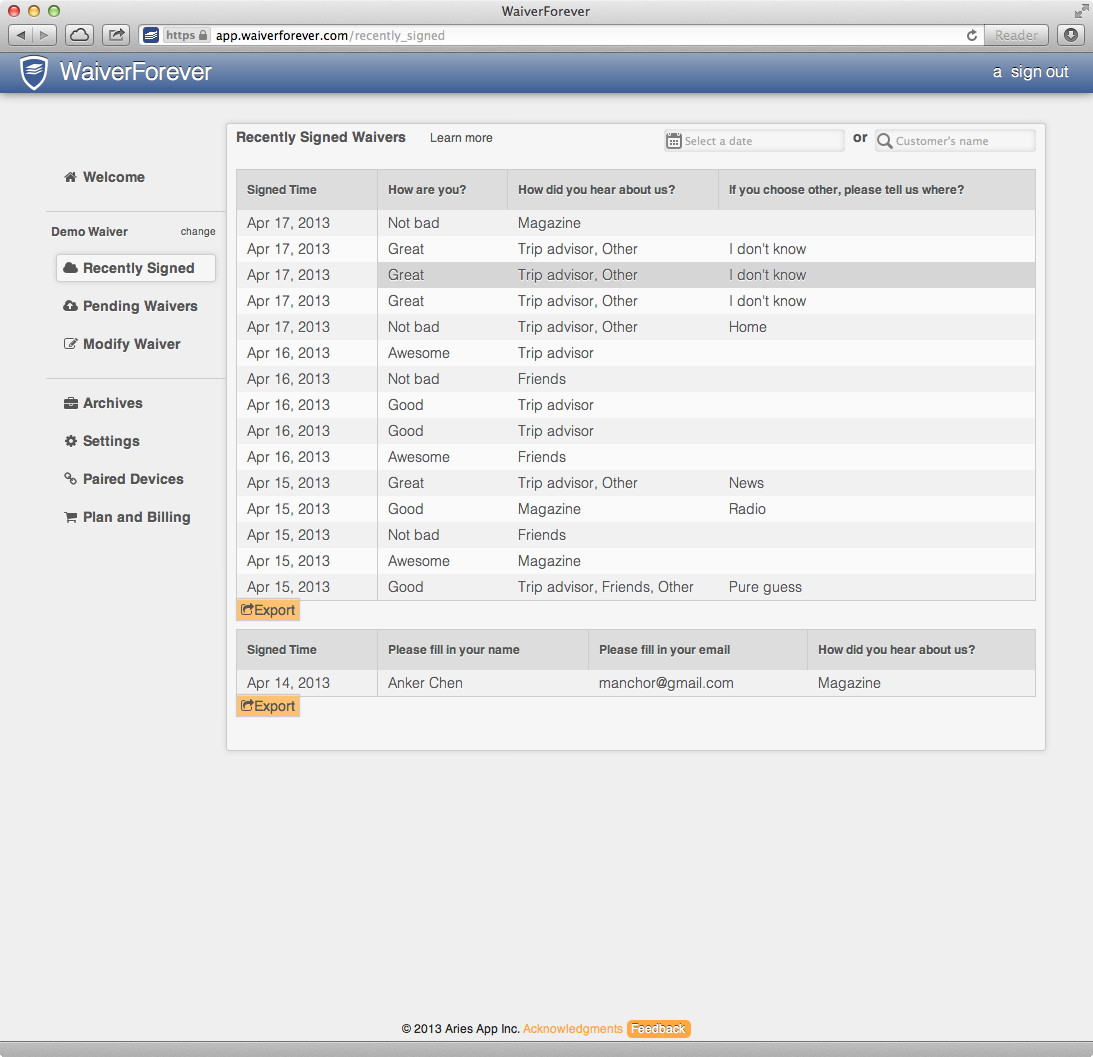Click the browser address bar URL
Screen dimensions: 1093x1057
(x=330, y=35)
